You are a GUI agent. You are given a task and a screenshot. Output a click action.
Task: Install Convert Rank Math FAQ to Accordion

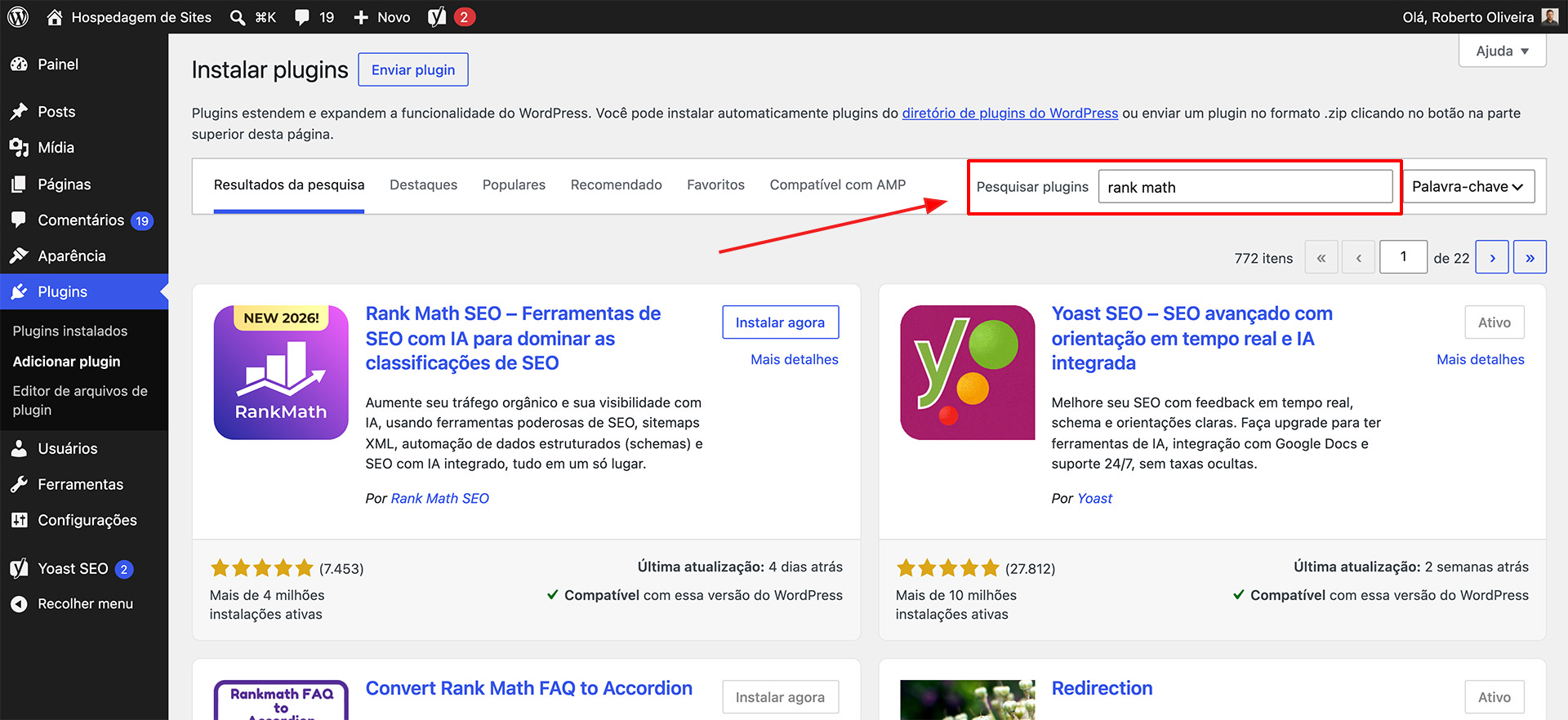click(780, 697)
